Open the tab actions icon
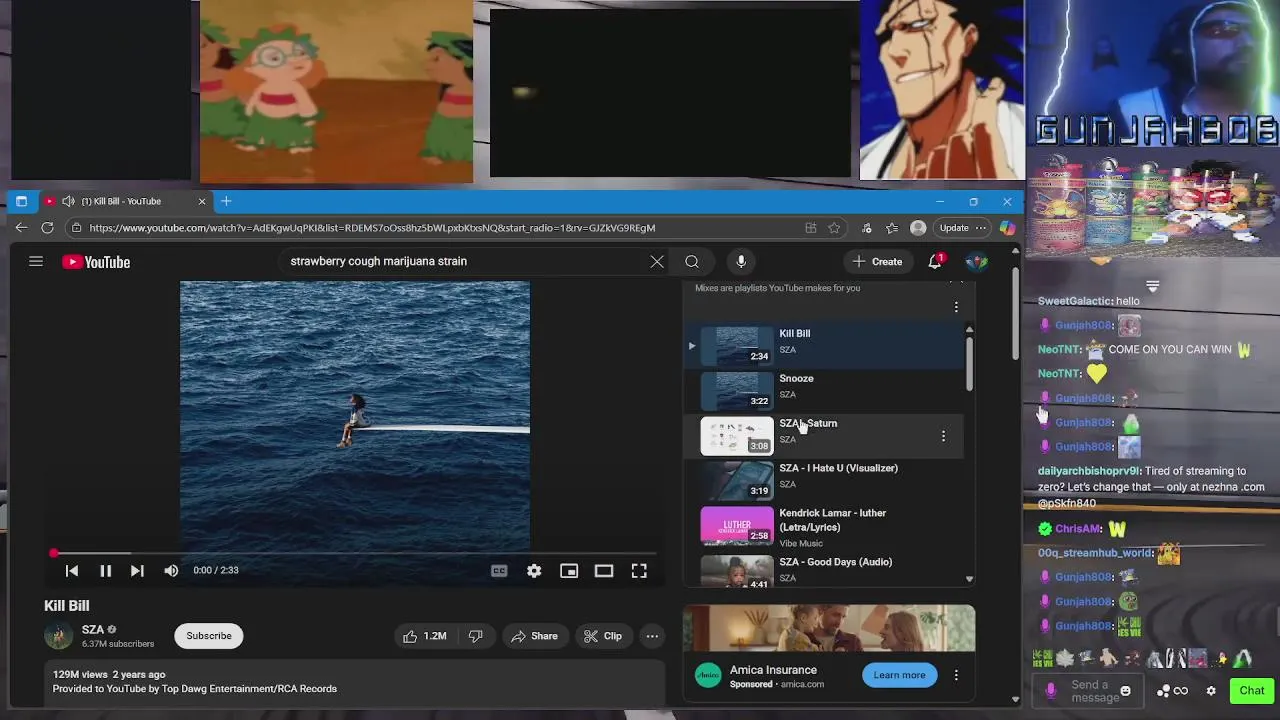The width and height of the screenshot is (1280, 720). 21,201
